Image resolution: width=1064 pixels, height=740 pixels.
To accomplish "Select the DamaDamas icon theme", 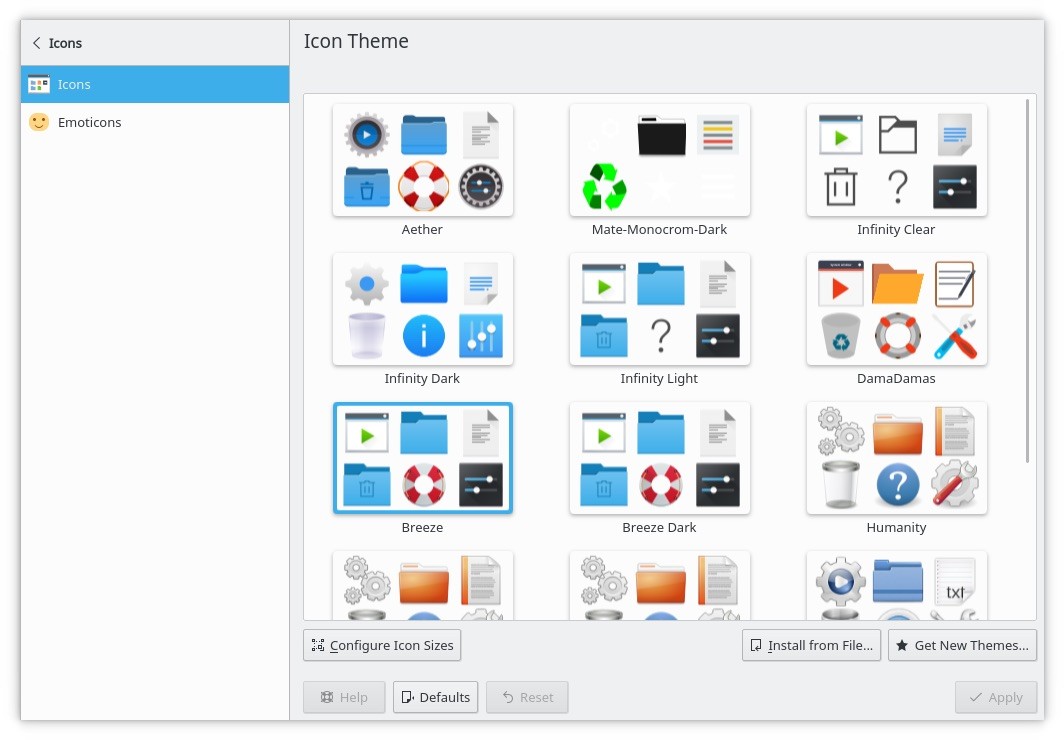I will coord(896,309).
